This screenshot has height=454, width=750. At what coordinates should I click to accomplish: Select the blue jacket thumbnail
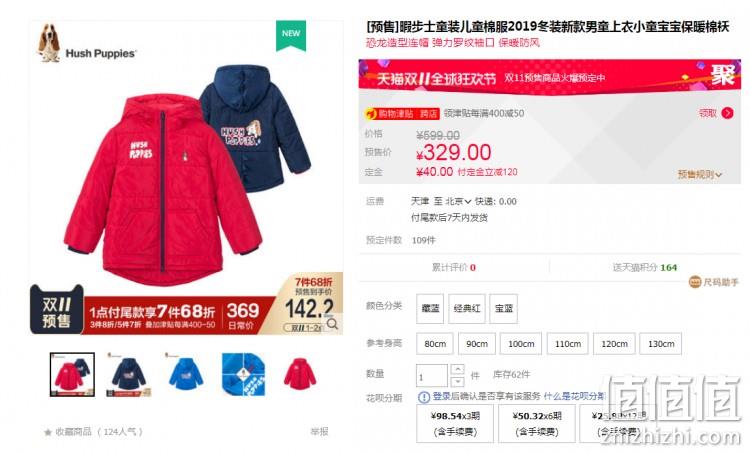186,374
